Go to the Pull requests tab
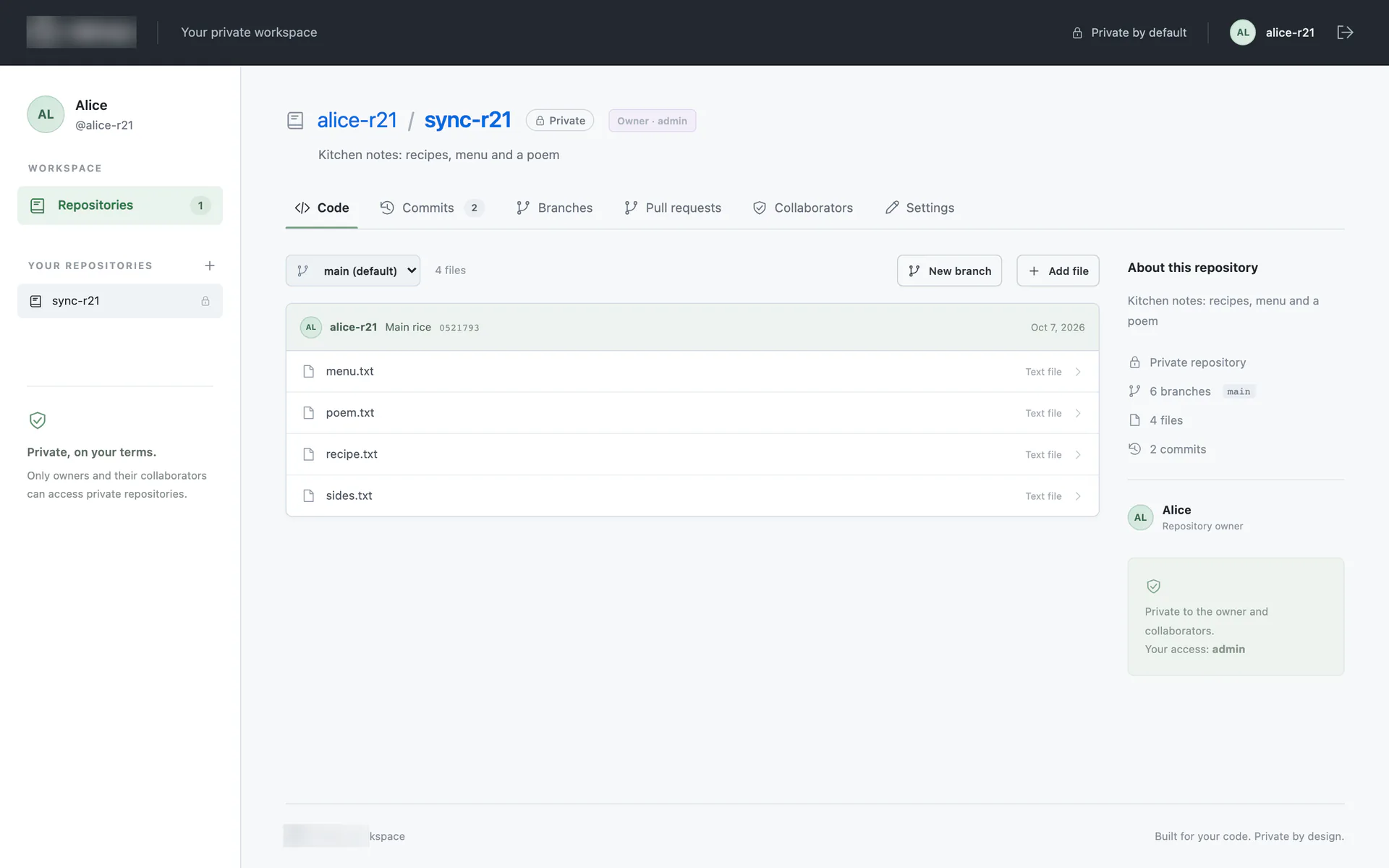 point(673,208)
